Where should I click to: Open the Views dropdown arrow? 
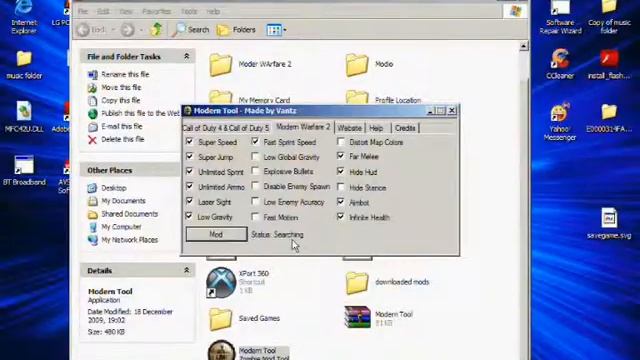(x=284, y=29)
